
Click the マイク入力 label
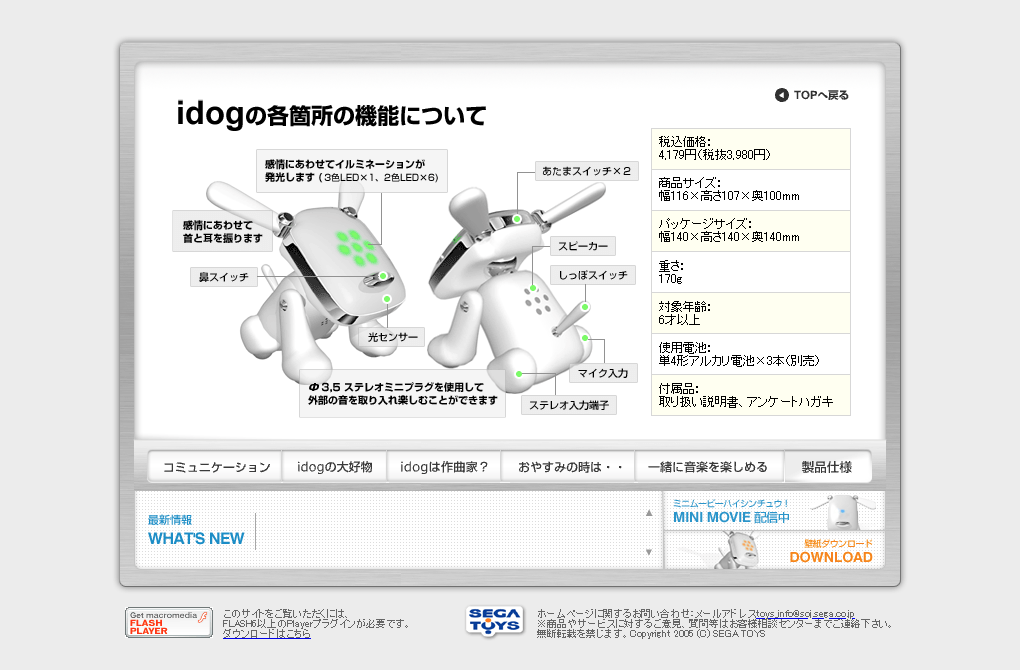pos(603,373)
